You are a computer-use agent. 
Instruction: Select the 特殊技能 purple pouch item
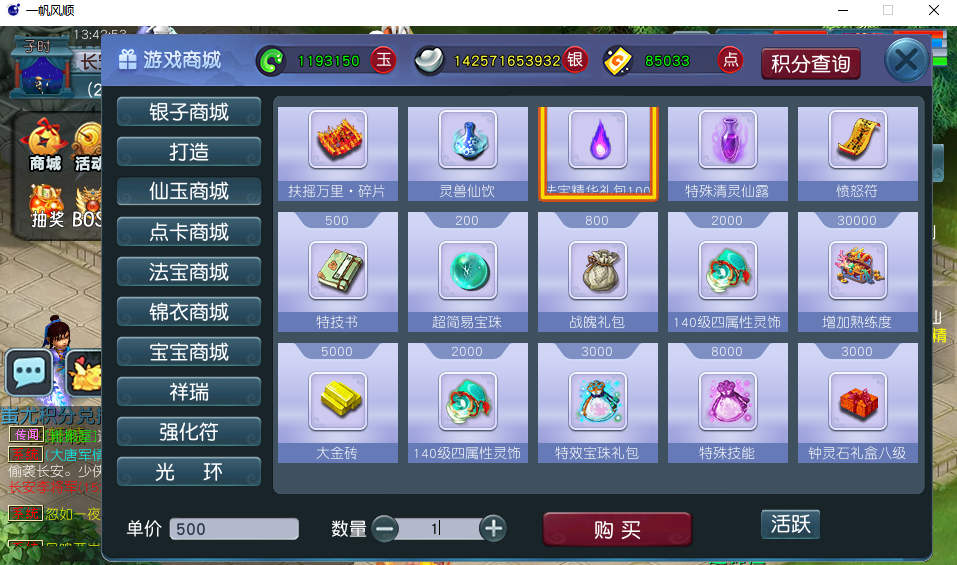(728, 403)
